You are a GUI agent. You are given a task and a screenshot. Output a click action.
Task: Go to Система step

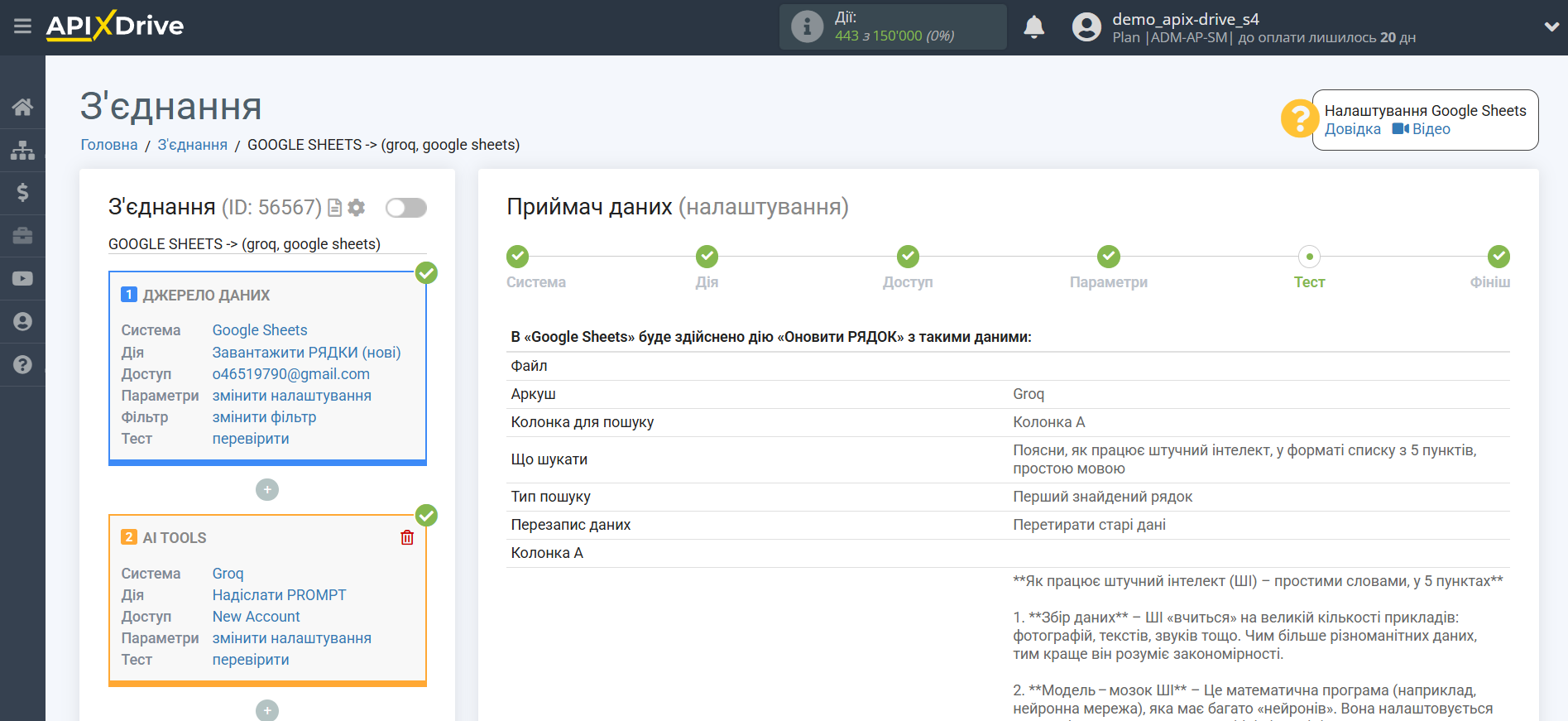(x=518, y=257)
